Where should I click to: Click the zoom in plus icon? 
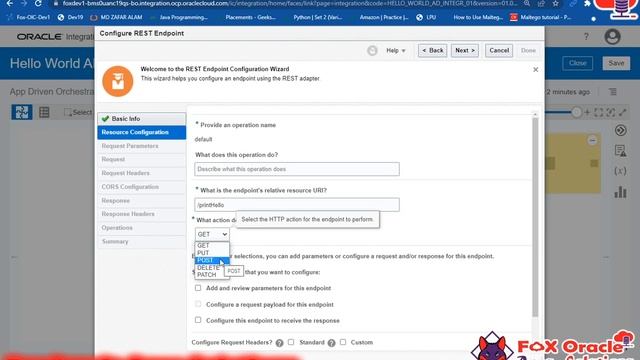tap(587, 112)
